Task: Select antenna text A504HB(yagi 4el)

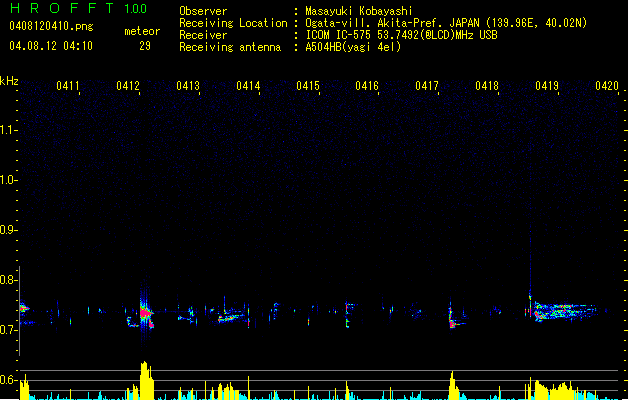Action: pyautogui.click(x=353, y=47)
